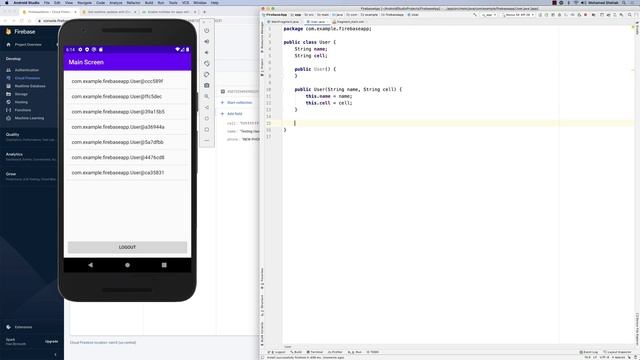
Task: Tap the phone's back navigation button
Action: (91, 265)
